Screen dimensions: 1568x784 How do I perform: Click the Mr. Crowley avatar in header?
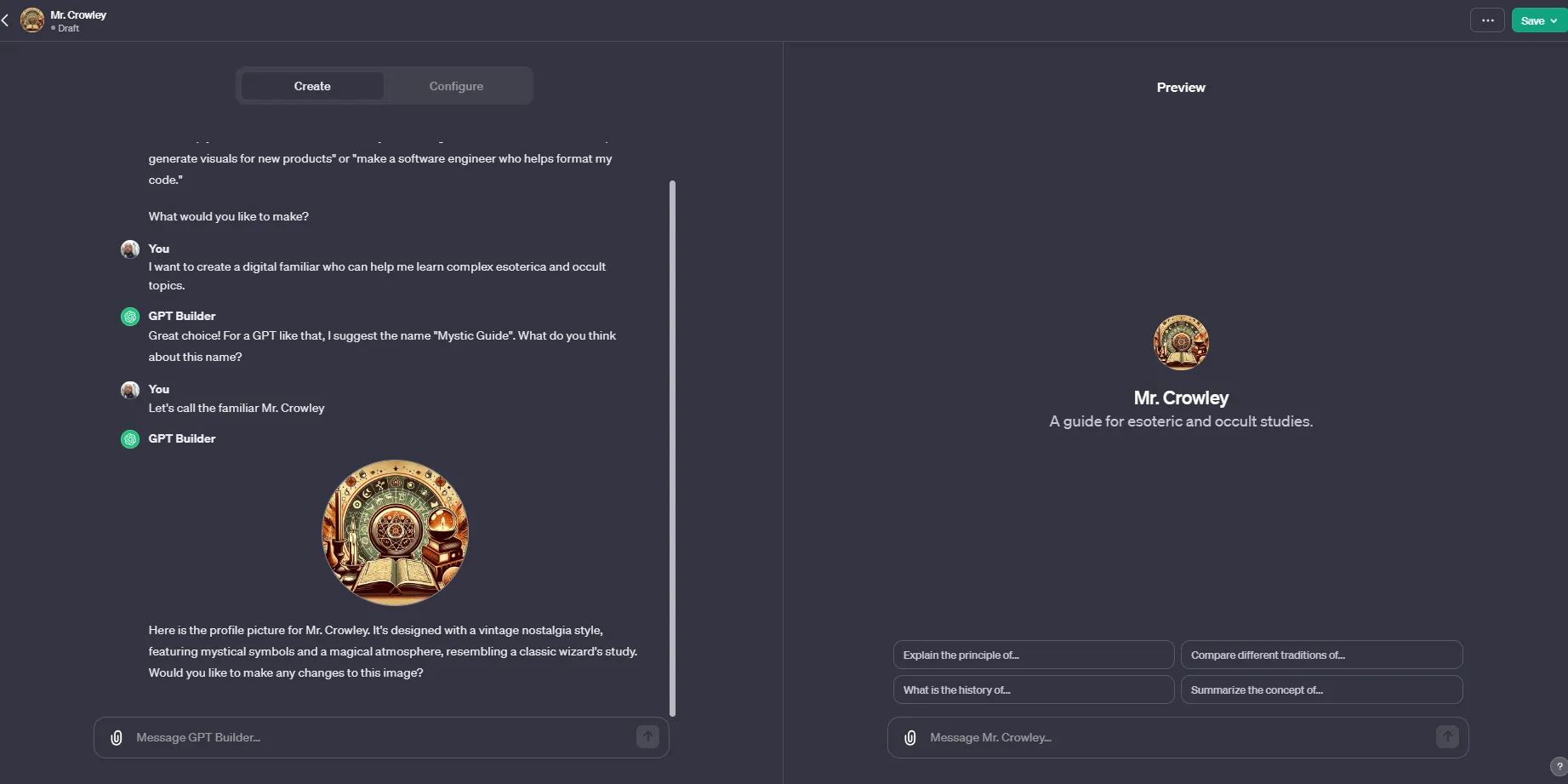pos(32,20)
